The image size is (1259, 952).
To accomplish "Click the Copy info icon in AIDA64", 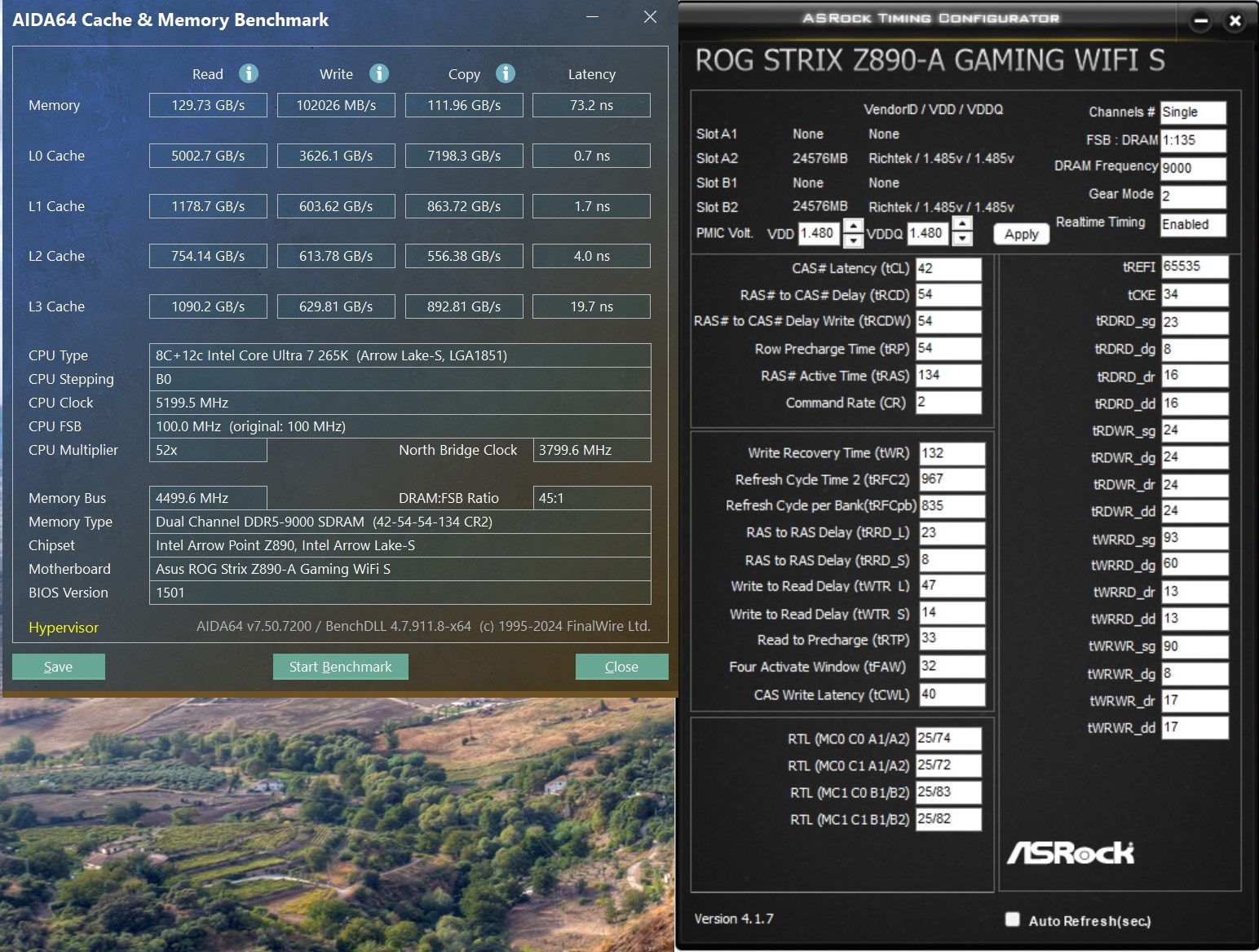I will pos(506,73).
